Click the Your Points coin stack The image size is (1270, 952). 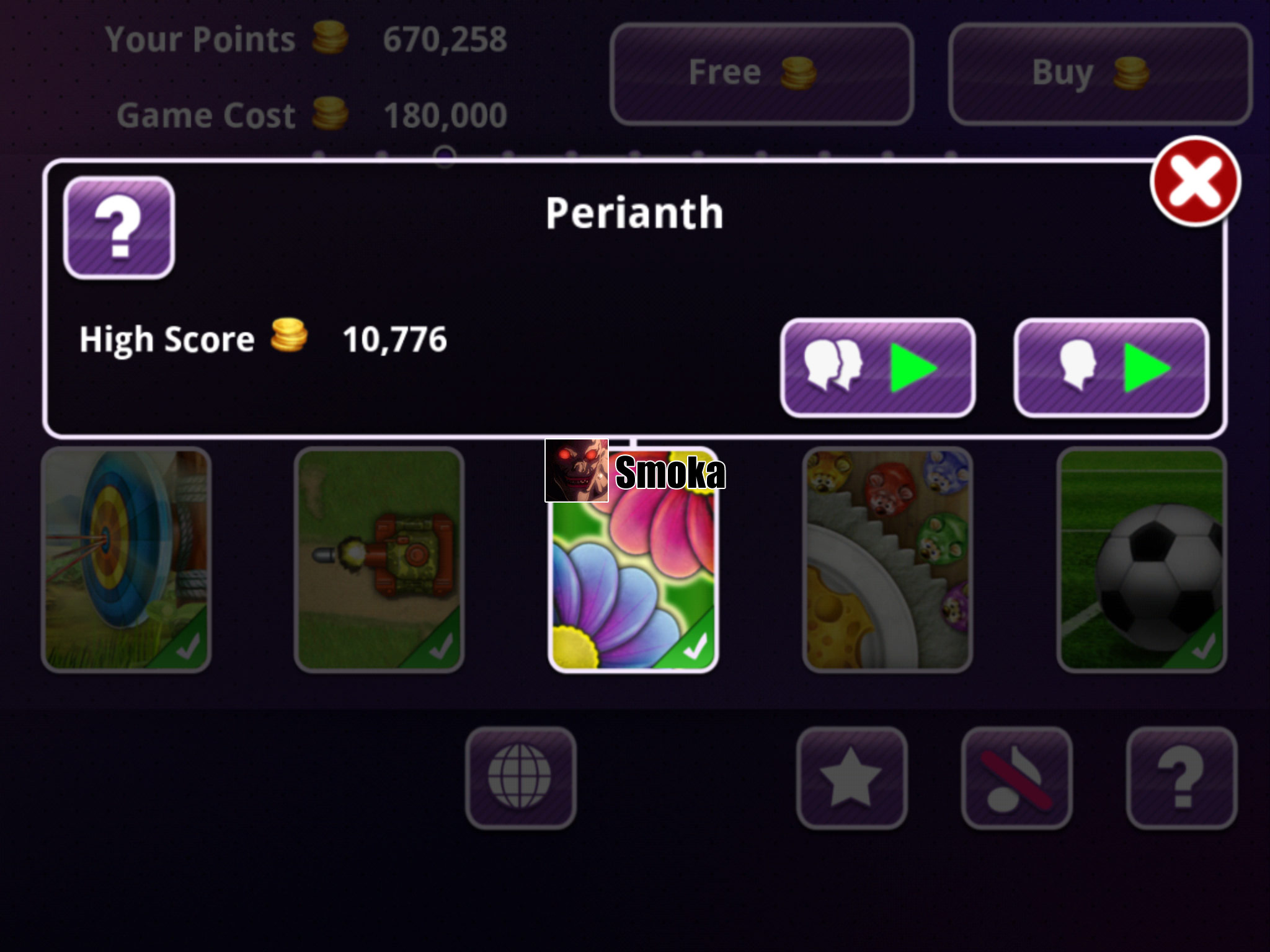click(x=330, y=37)
